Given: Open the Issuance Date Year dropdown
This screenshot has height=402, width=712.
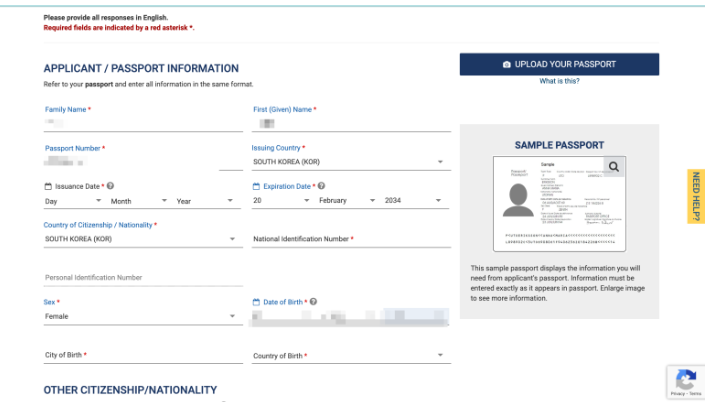Looking at the screenshot, I should tap(205, 201).
